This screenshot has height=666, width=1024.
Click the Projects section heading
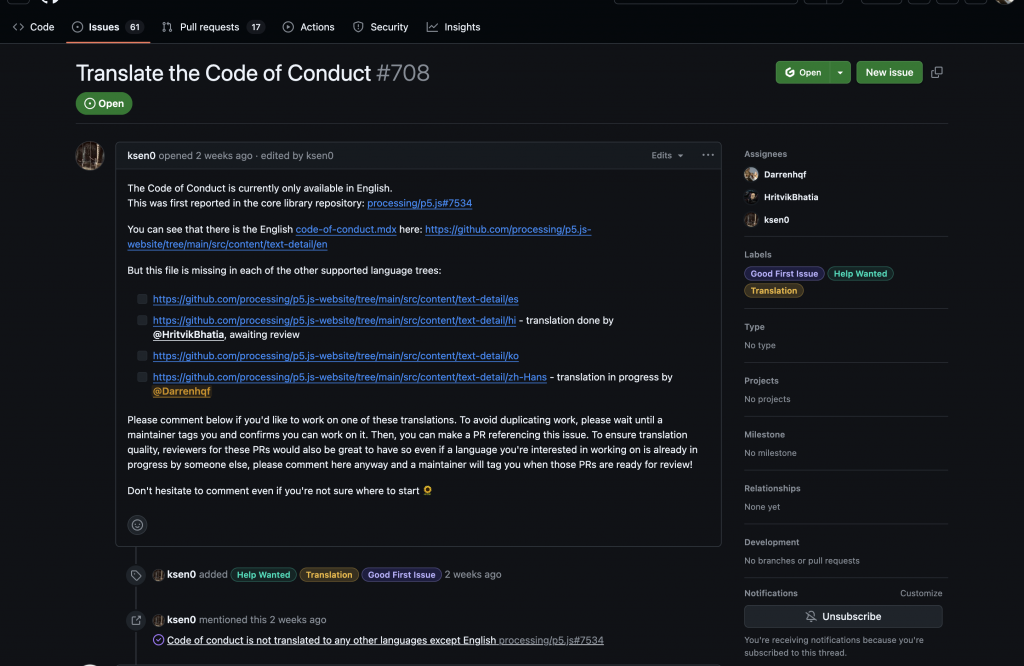(761, 381)
